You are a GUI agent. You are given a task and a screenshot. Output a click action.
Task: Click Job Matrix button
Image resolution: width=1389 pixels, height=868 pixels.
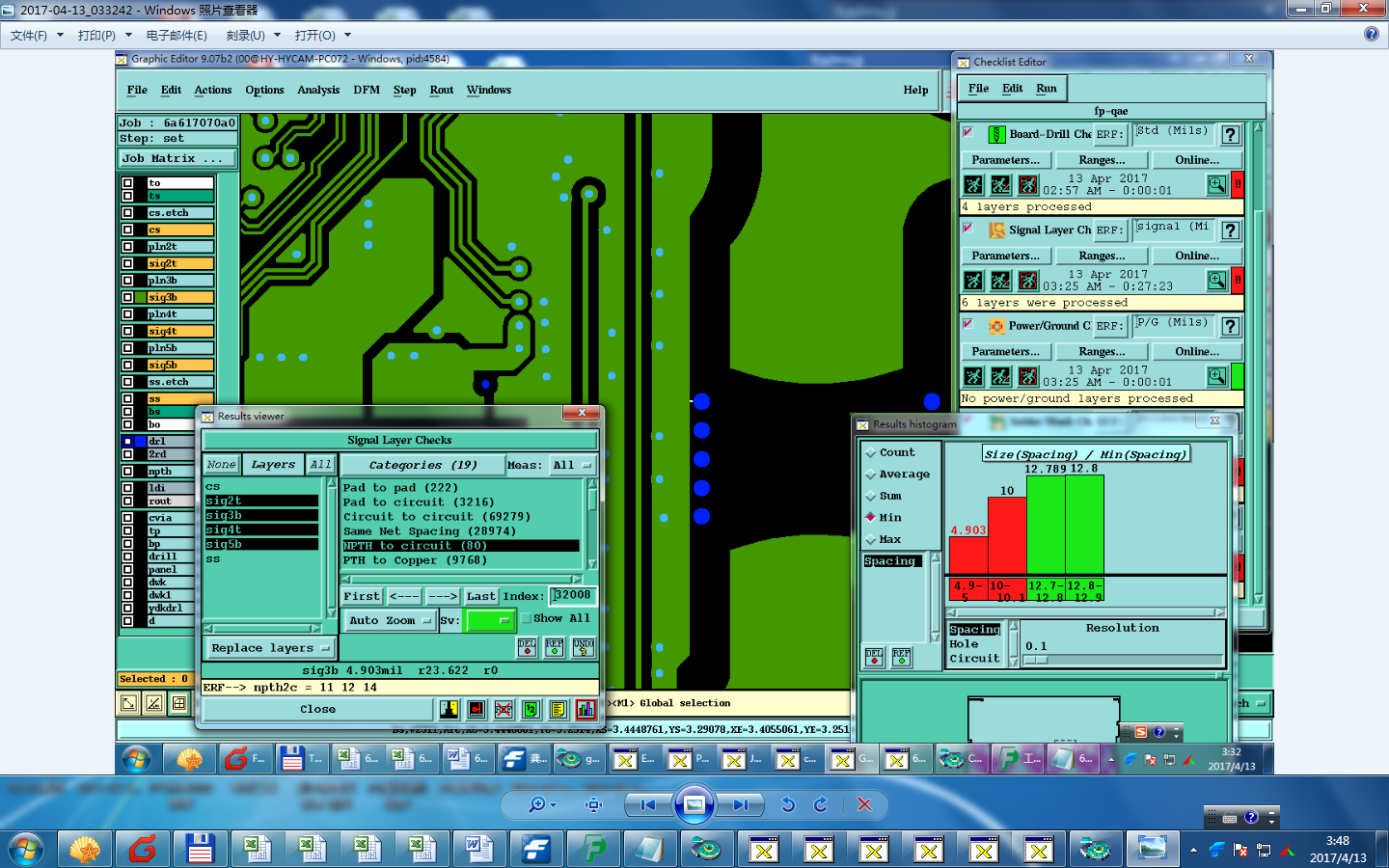click(x=177, y=158)
